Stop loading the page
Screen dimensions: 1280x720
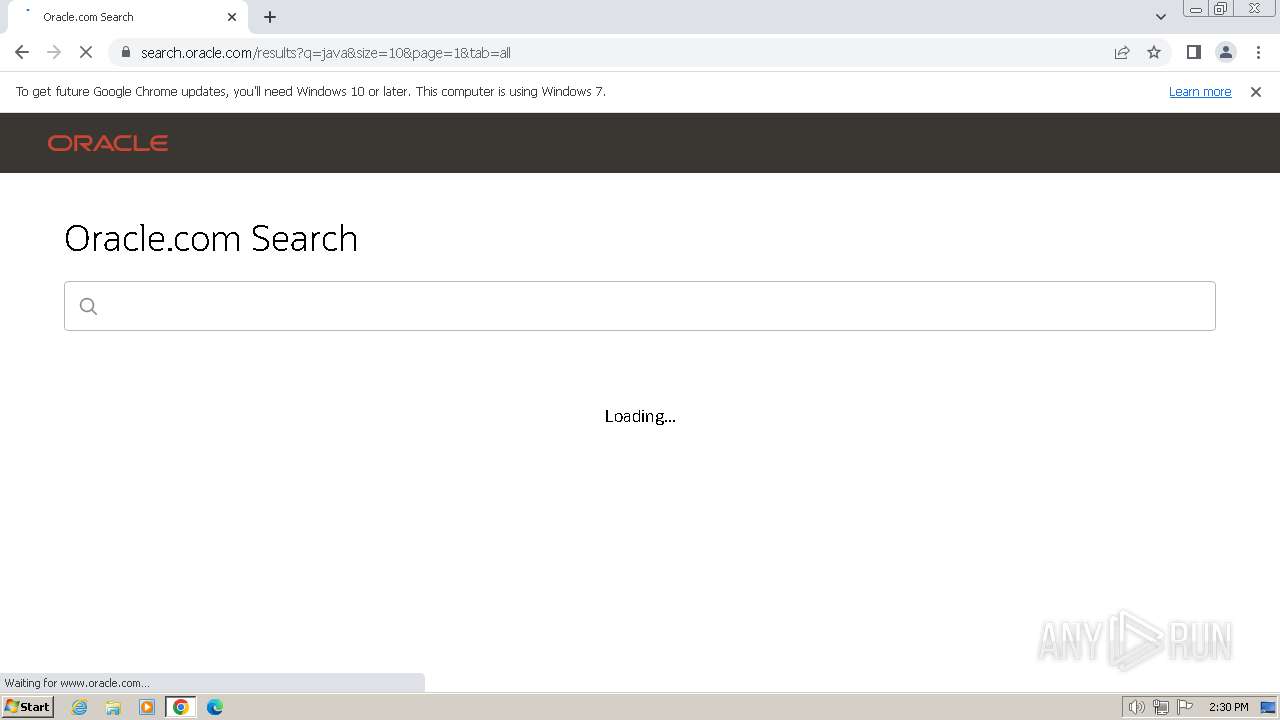[x=86, y=52]
